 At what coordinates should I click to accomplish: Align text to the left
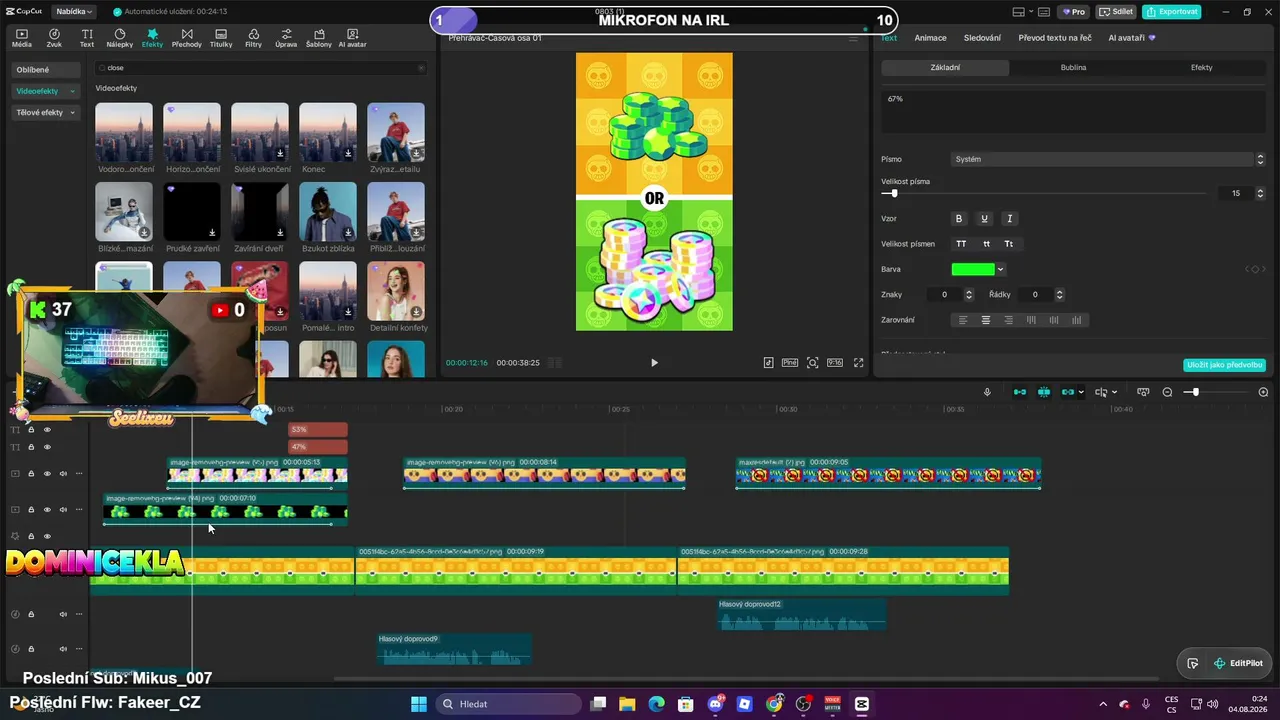(x=963, y=320)
